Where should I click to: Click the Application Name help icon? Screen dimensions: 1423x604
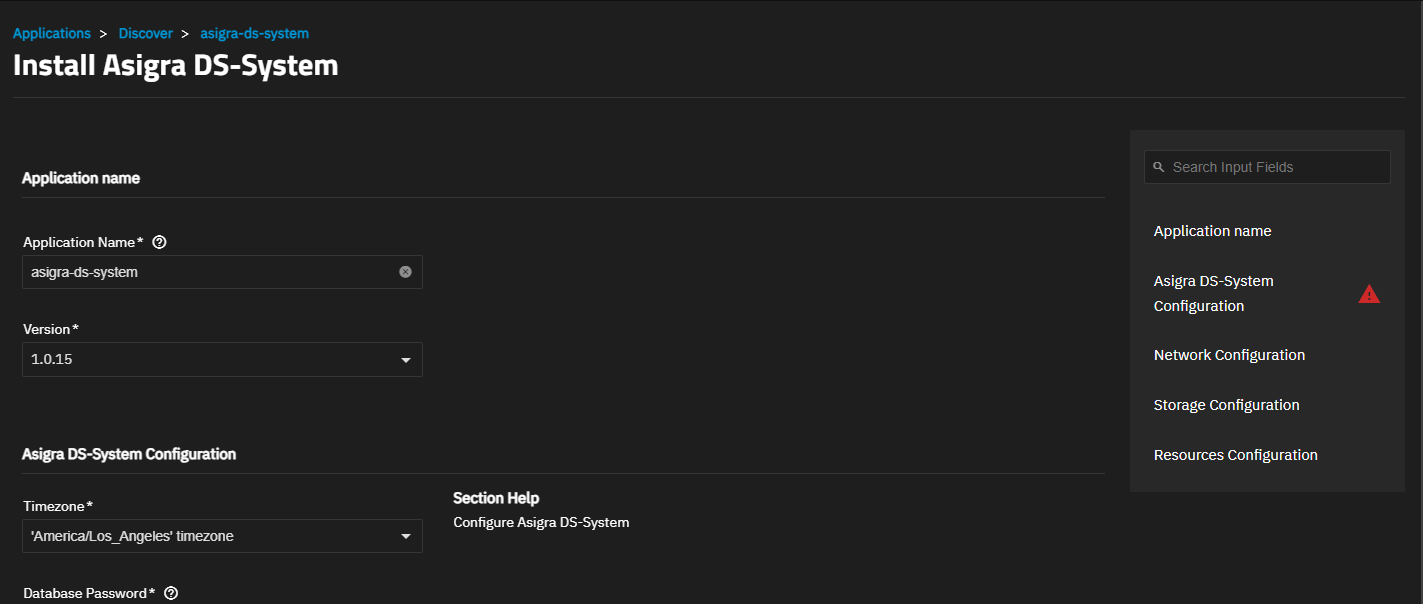[159, 242]
